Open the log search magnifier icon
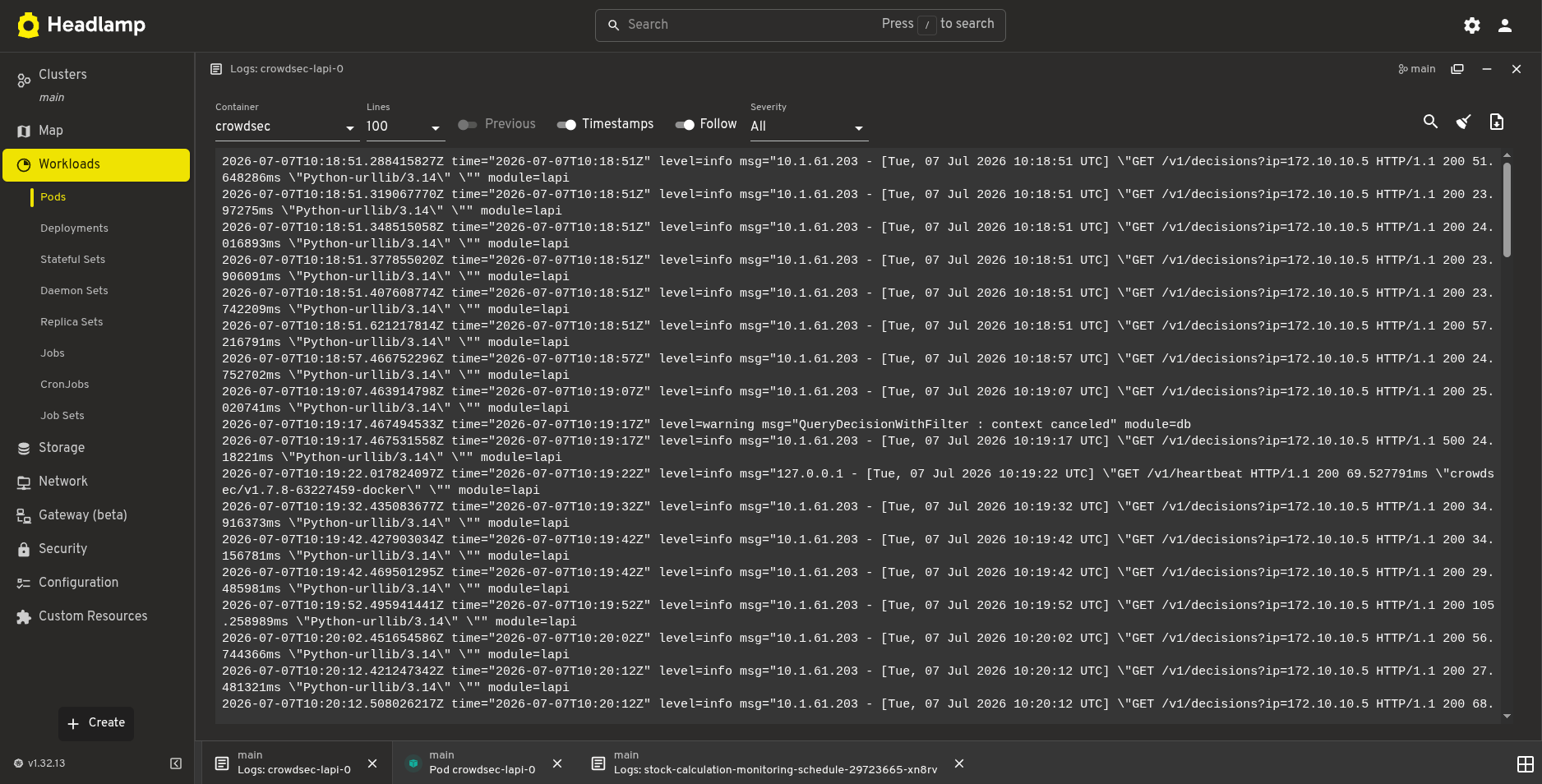 coord(1431,122)
